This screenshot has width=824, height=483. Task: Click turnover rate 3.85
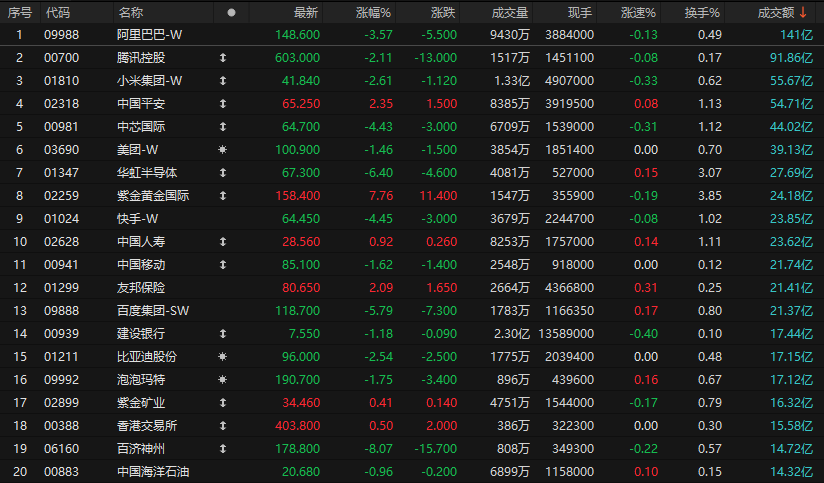point(710,196)
